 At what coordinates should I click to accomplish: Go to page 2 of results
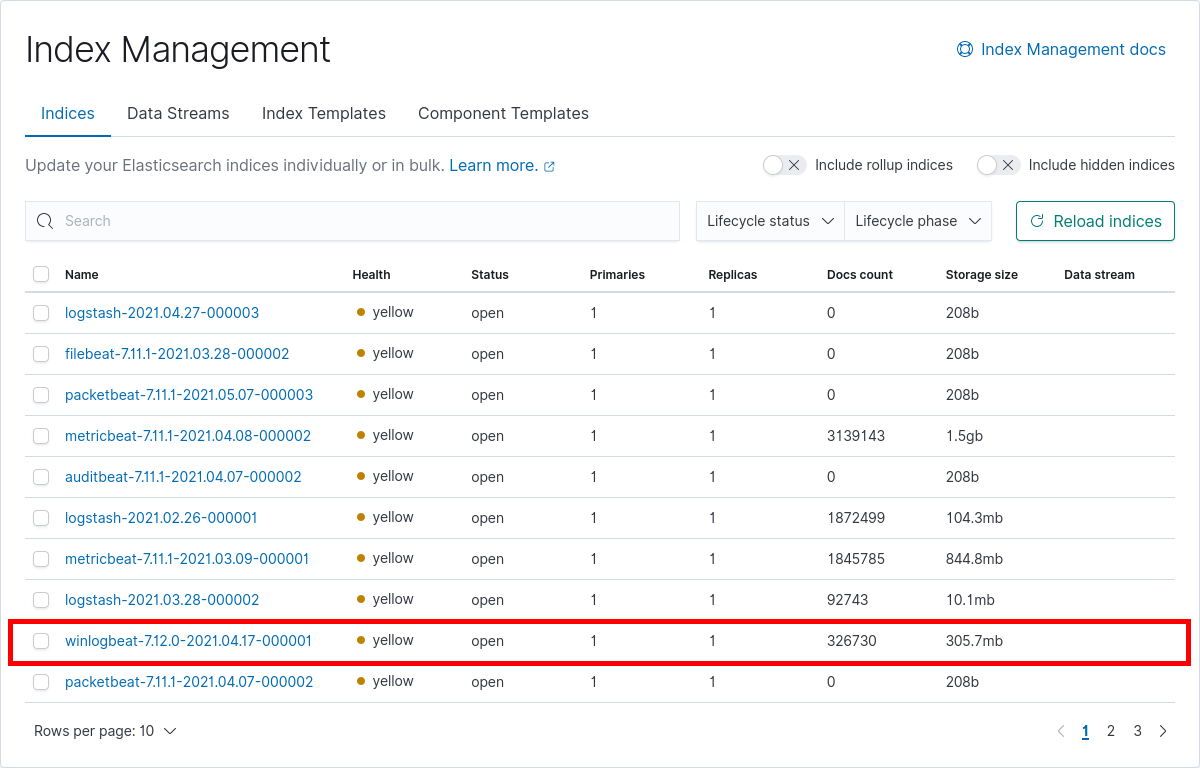pyautogui.click(x=1111, y=731)
